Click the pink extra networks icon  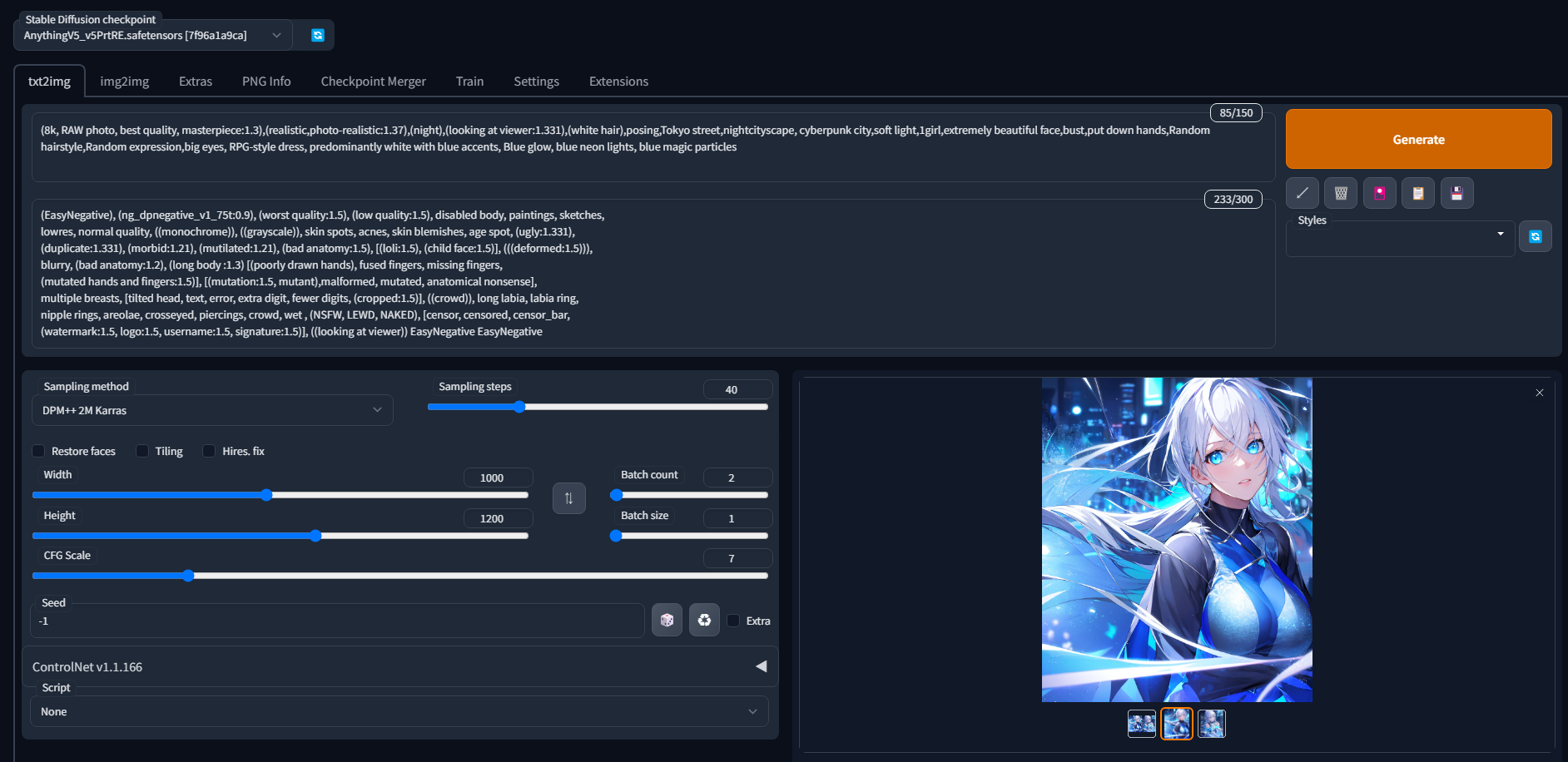click(x=1379, y=193)
